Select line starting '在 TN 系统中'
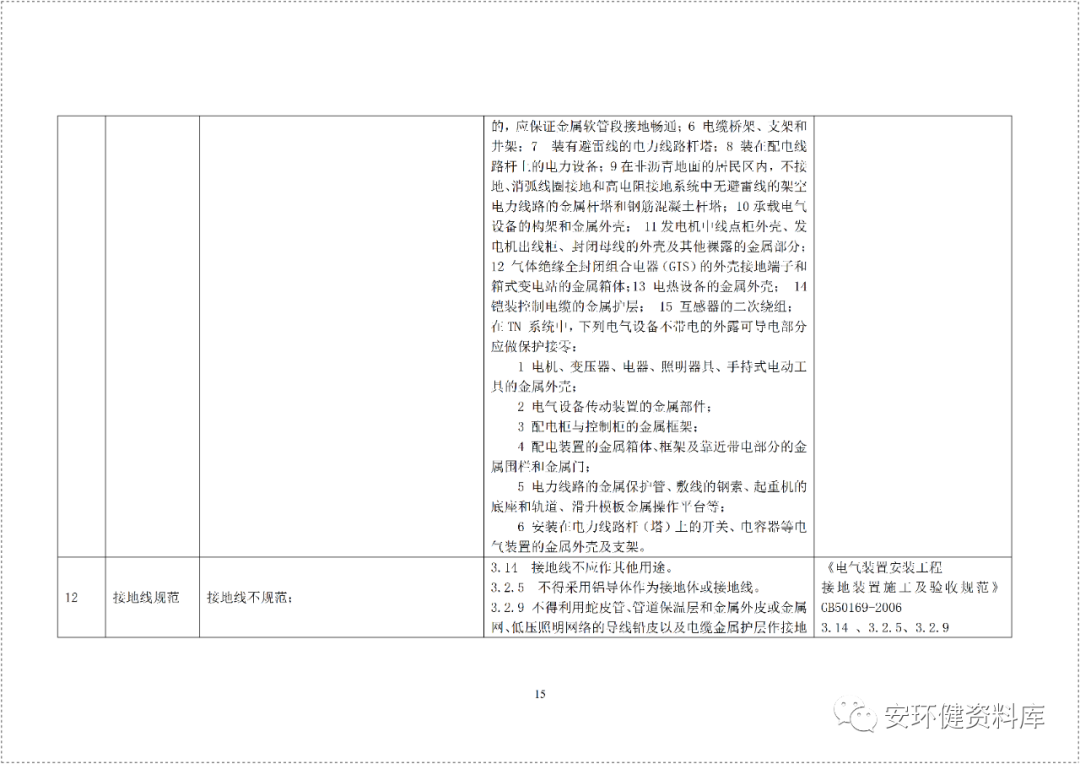The width and height of the screenshot is (1080, 764). [x=649, y=327]
